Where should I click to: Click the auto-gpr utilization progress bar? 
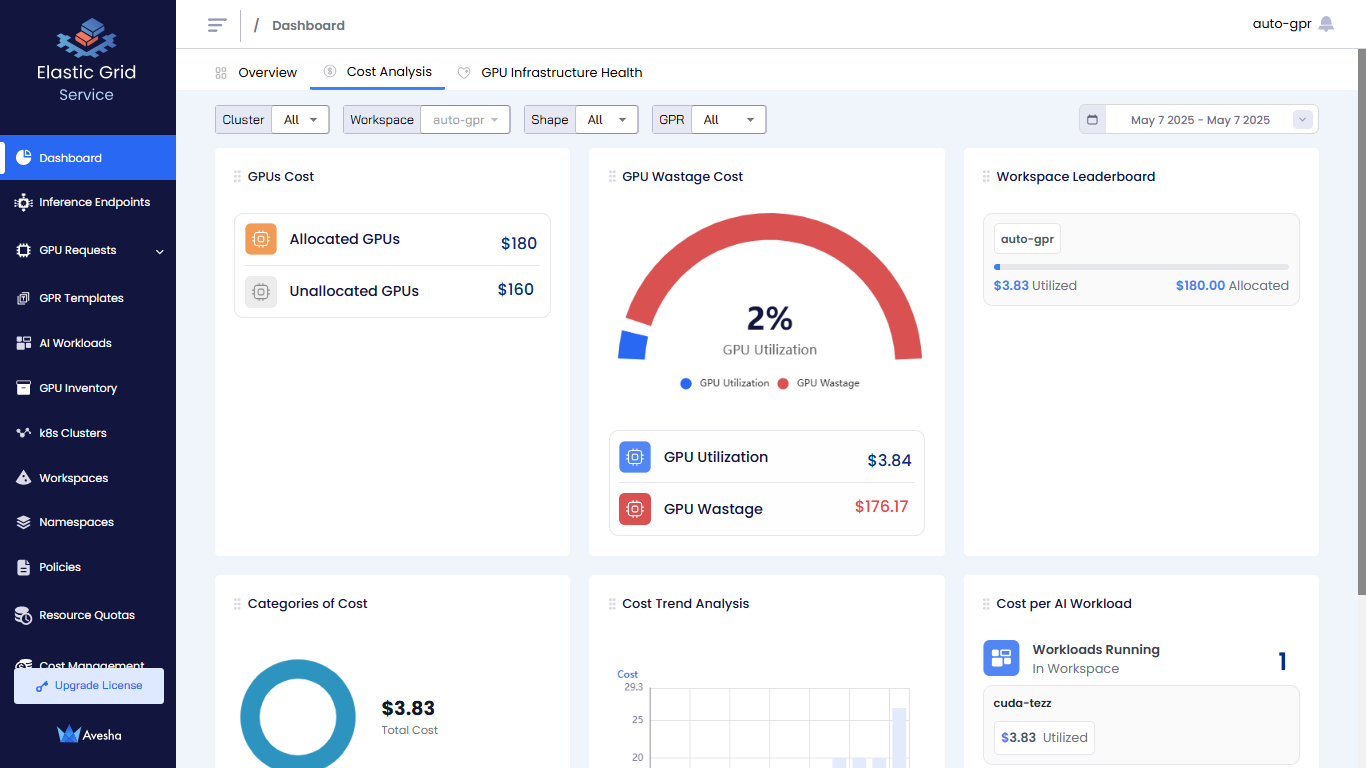click(x=1140, y=267)
